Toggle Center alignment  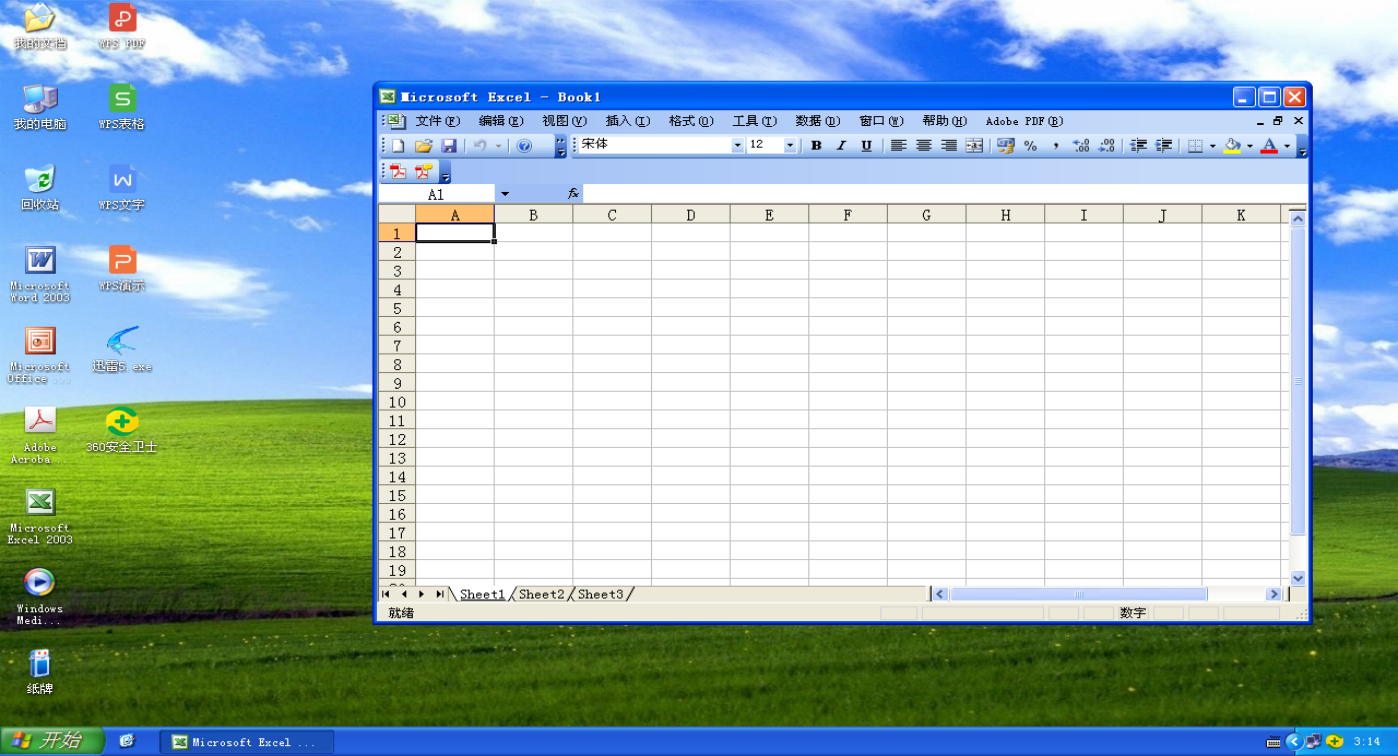coord(923,146)
